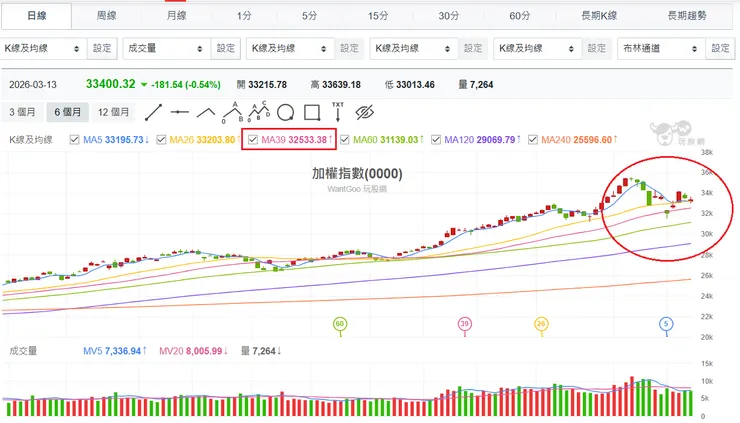Screen dimensions: 740x423
Task: Toggle the MA5 moving average checkbox
Action: pyautogui.click(x=74, y=140)
